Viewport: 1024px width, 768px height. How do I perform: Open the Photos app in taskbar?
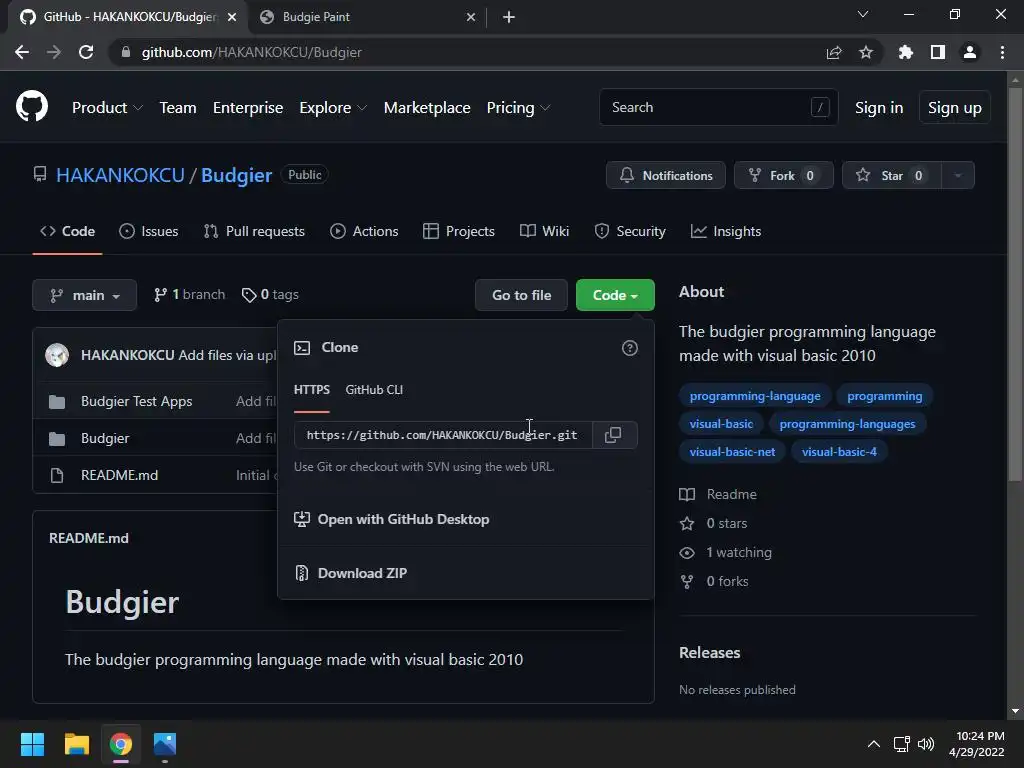point(165,744)
